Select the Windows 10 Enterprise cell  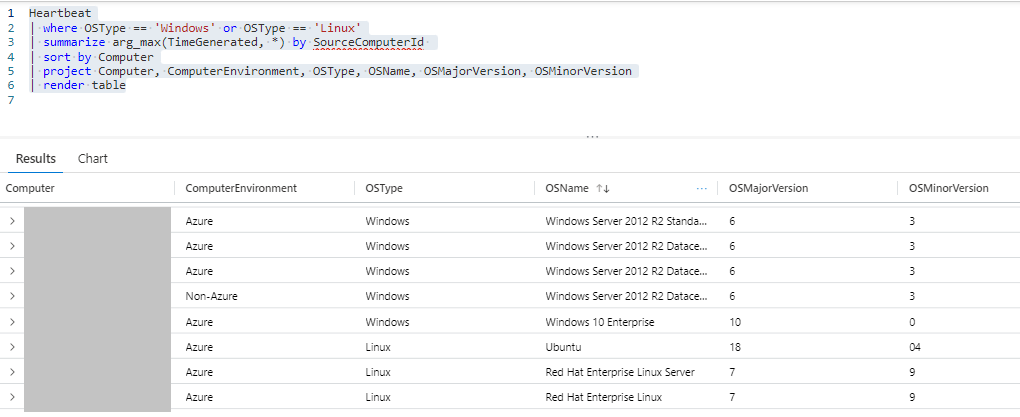pyautogui.click(x=600, y=322)
